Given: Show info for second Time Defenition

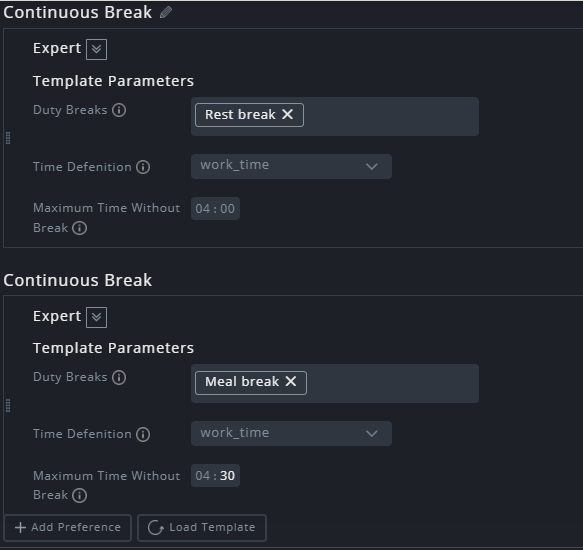Looking at the screenshot, I should [x=143, y=434].
